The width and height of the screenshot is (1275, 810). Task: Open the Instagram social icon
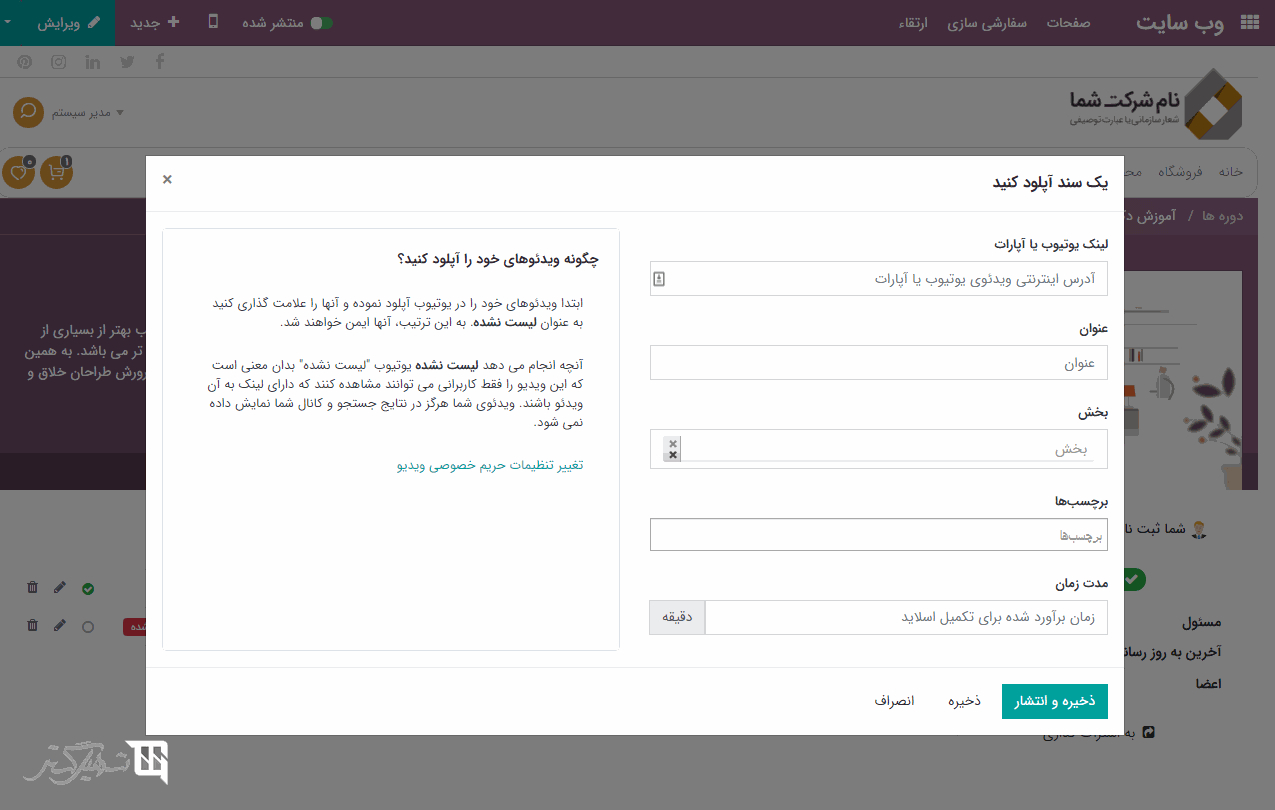pyautogui.click(x=59, y=62)
